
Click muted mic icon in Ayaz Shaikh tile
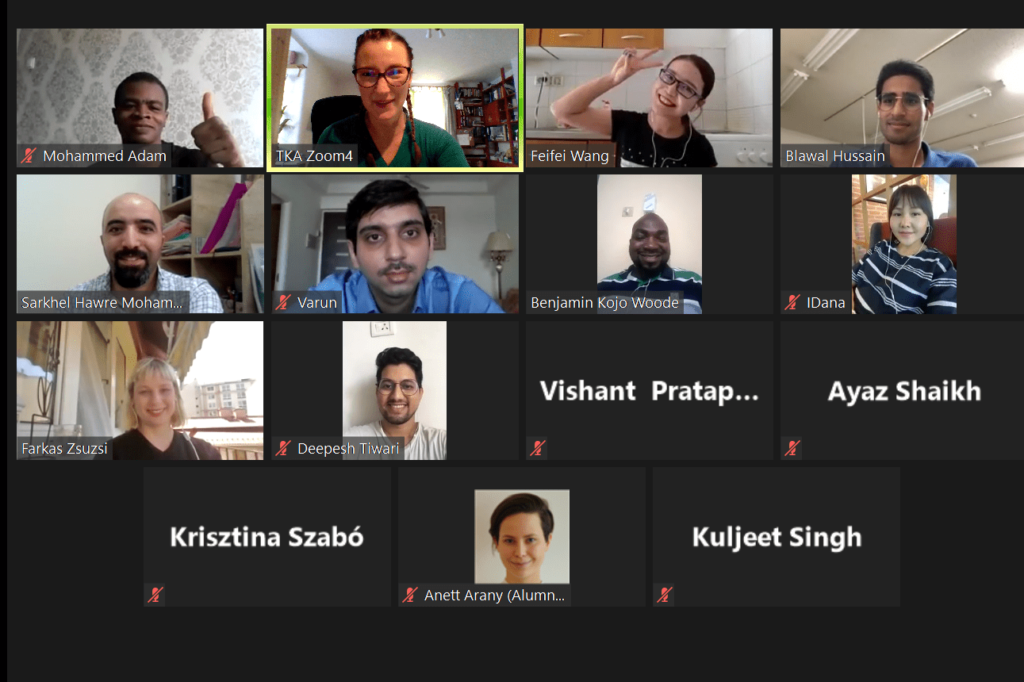tap(792, 448)
